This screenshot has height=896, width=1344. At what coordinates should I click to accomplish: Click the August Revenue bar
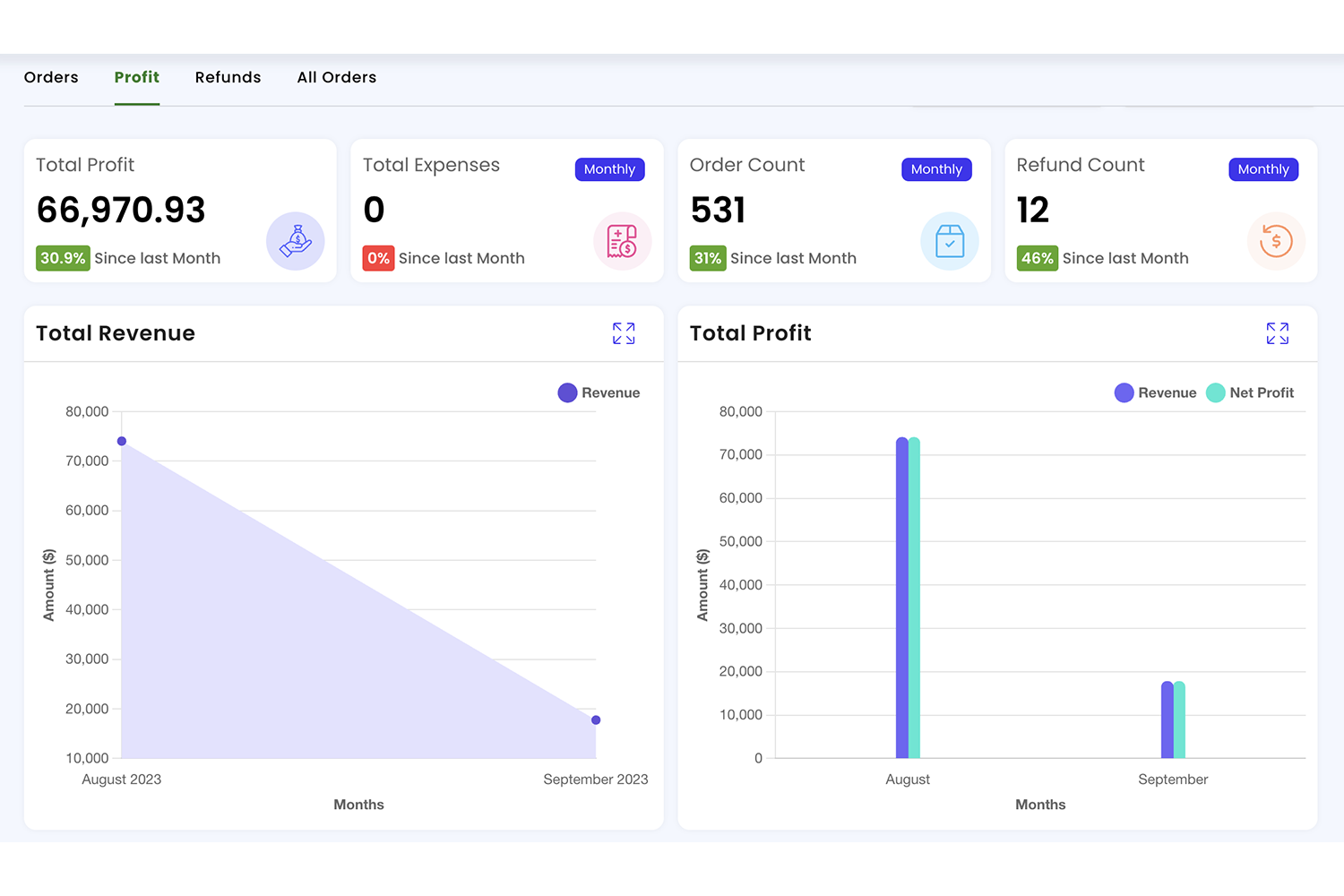pos(902,598)
